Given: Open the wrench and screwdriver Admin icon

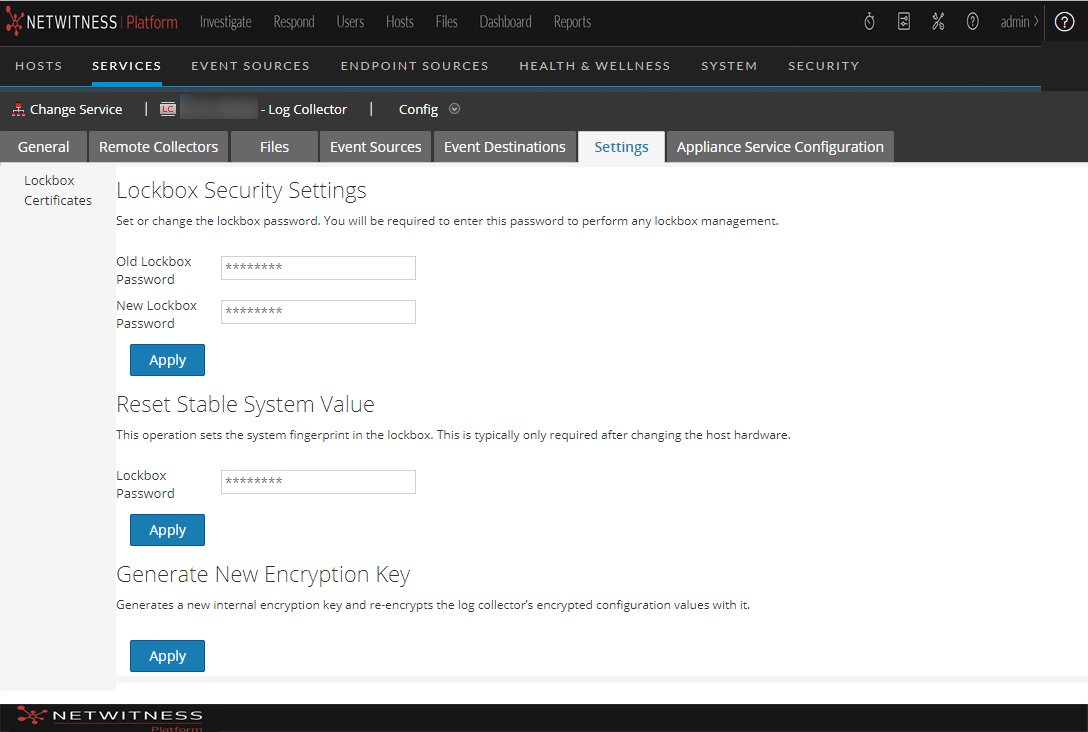Looking at the screenshot, I should (938, 22).
